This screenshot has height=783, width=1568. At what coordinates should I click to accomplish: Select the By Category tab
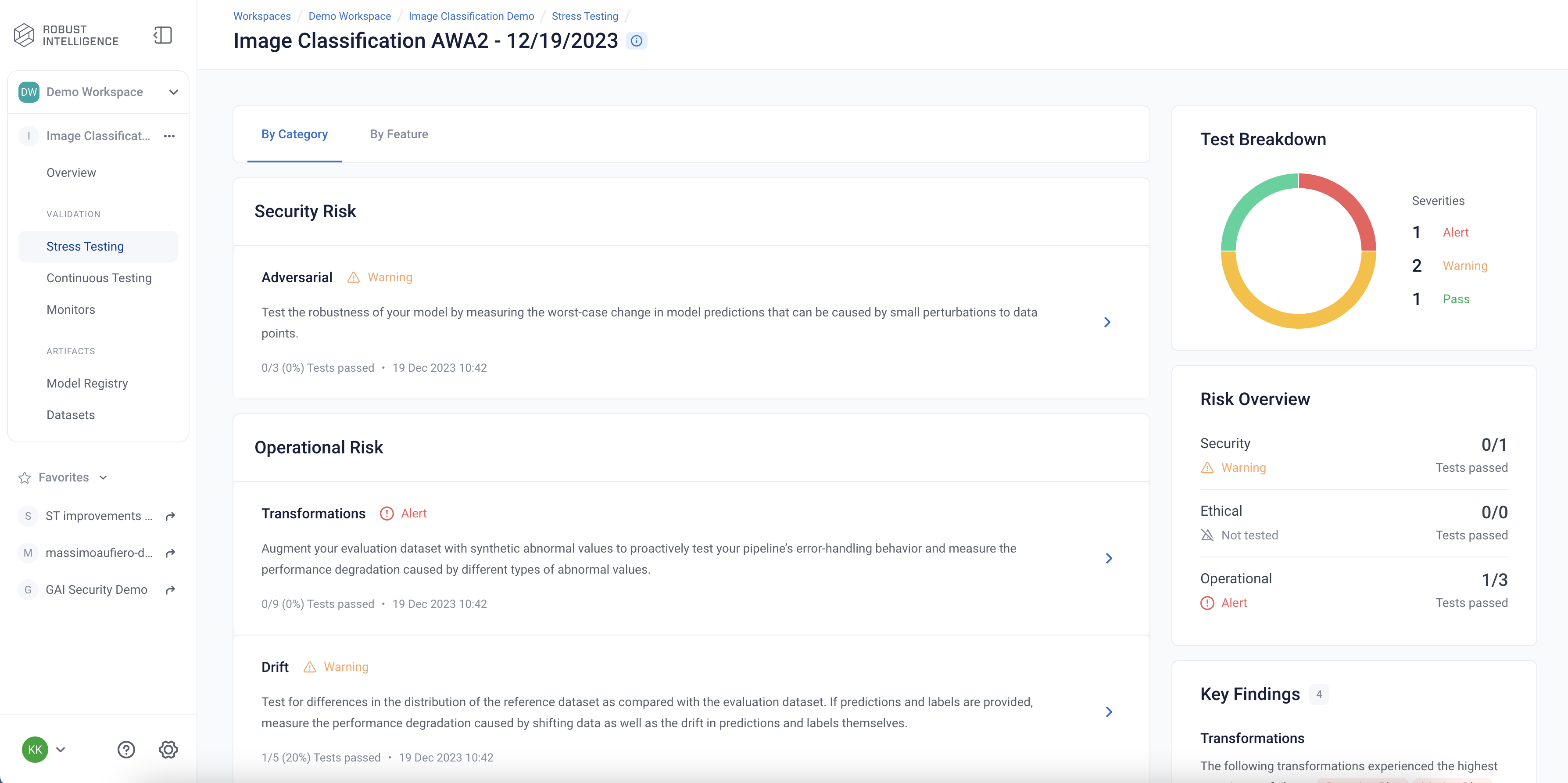(294, 134)
